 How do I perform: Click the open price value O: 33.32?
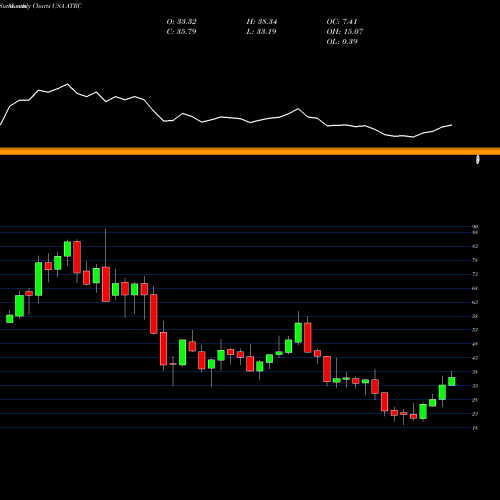pyautogui.click(x=181, y=22)
